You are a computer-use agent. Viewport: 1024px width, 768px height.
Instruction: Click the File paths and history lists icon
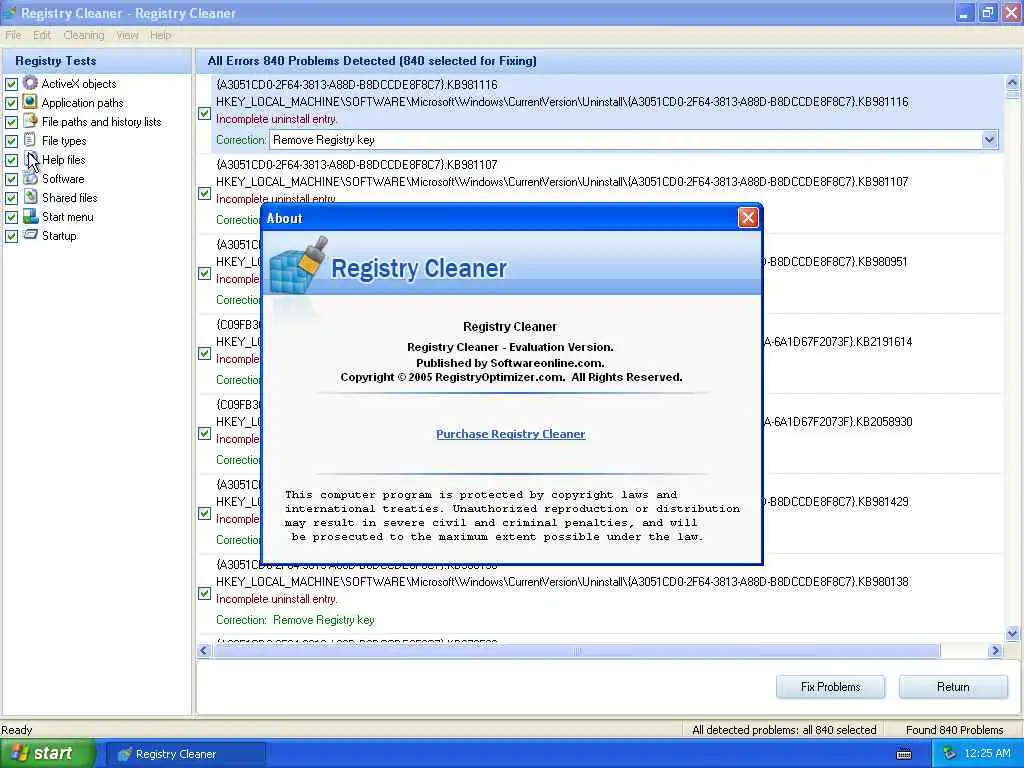(x=30, y=121)
